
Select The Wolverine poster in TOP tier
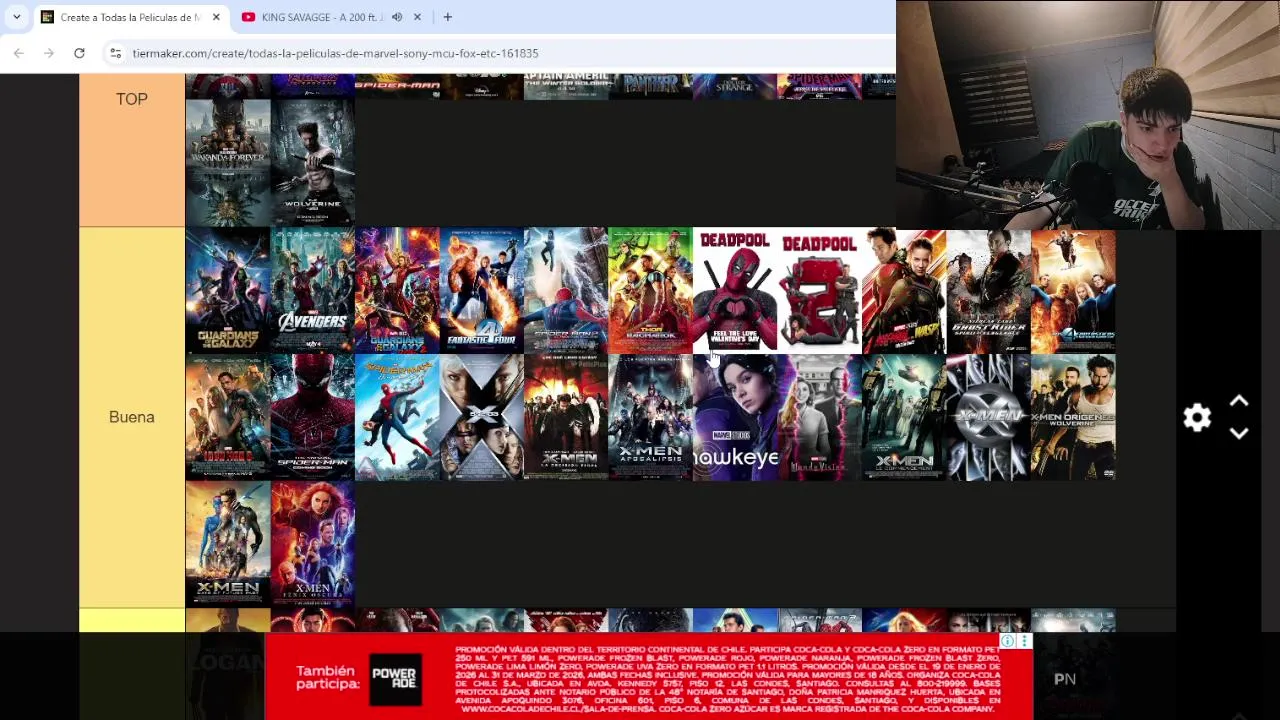(312, 163)
